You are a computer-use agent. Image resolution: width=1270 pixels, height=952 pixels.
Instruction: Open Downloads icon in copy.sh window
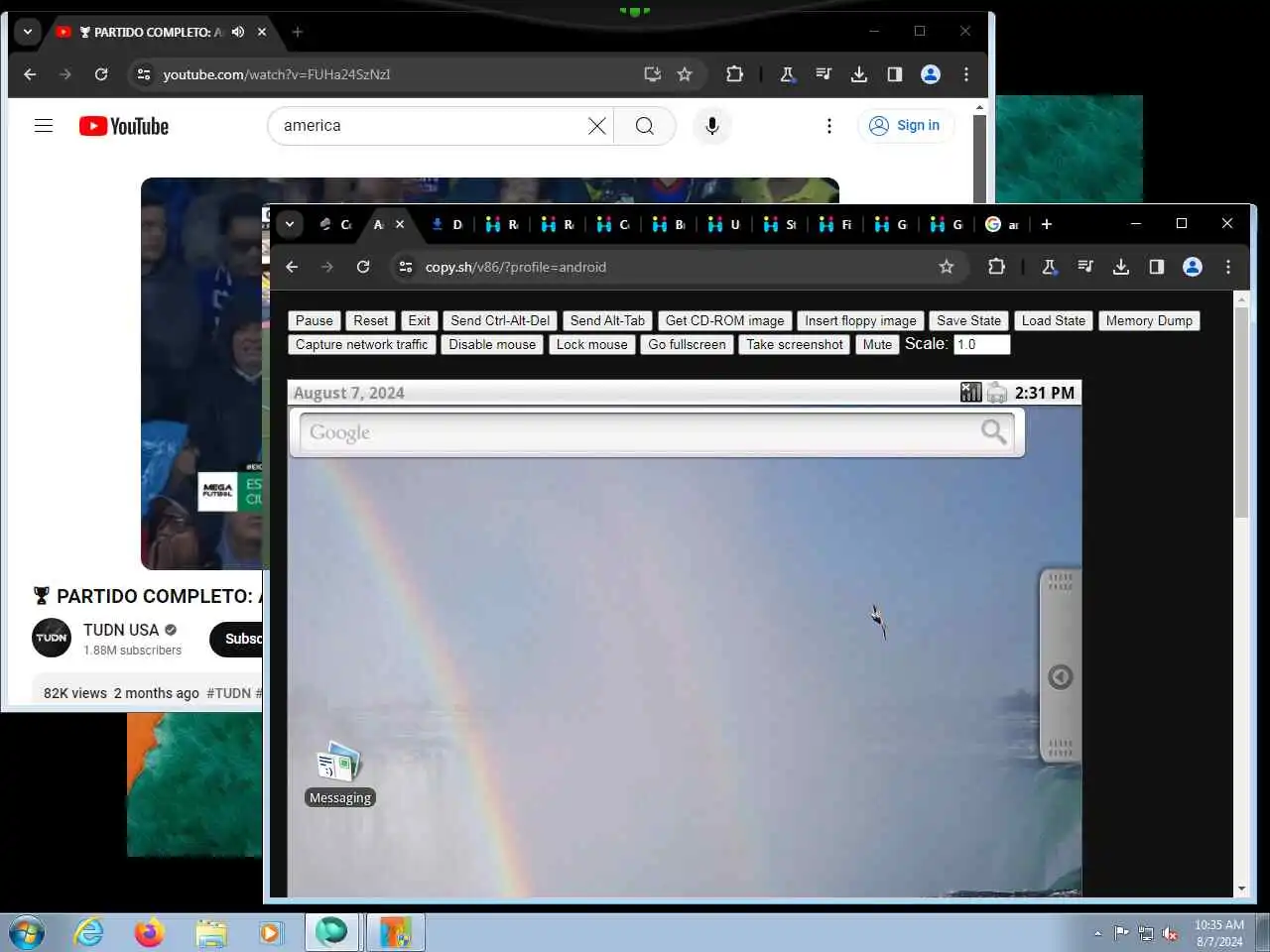(1121, 267)
